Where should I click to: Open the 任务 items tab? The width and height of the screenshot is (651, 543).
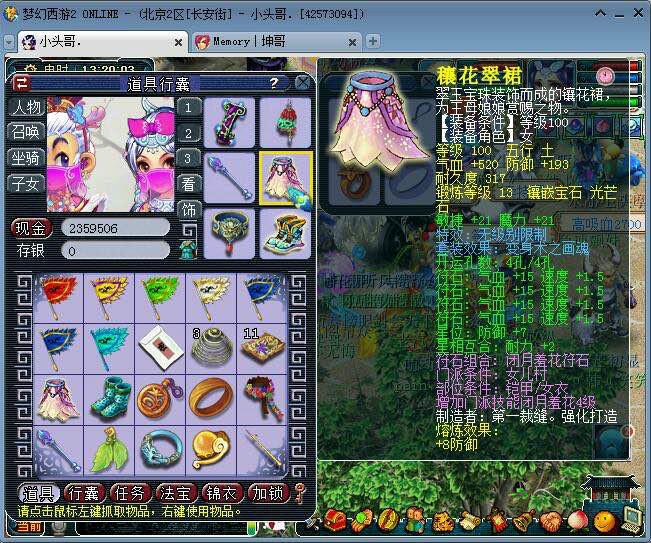coord(131,492)
